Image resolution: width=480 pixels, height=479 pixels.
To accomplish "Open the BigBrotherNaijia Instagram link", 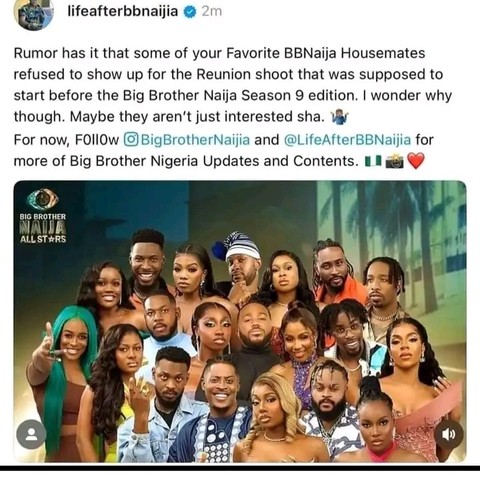I will [x=195, y=140].
